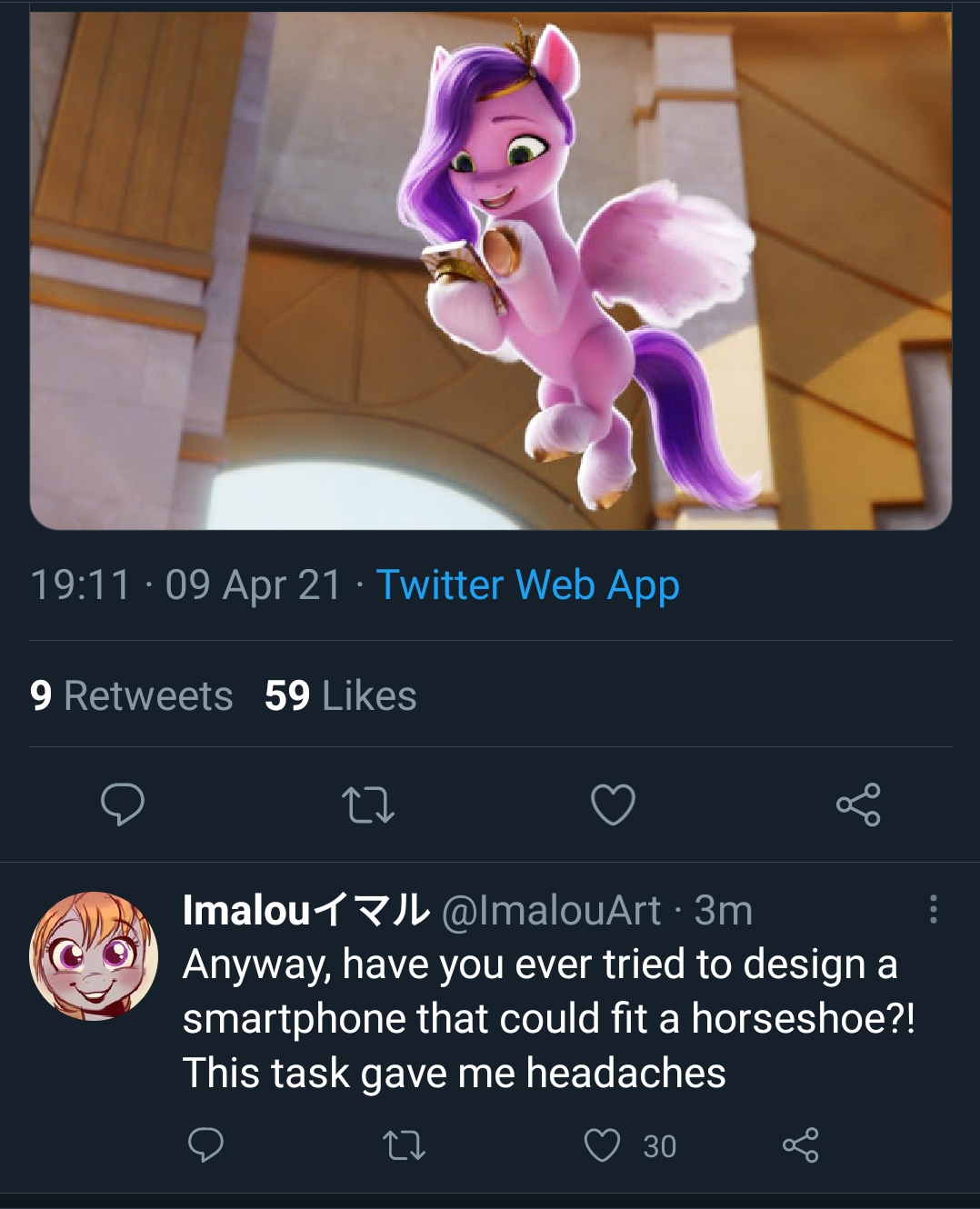
Task: Click the 3m timestamp on reply
Action: 724,910
